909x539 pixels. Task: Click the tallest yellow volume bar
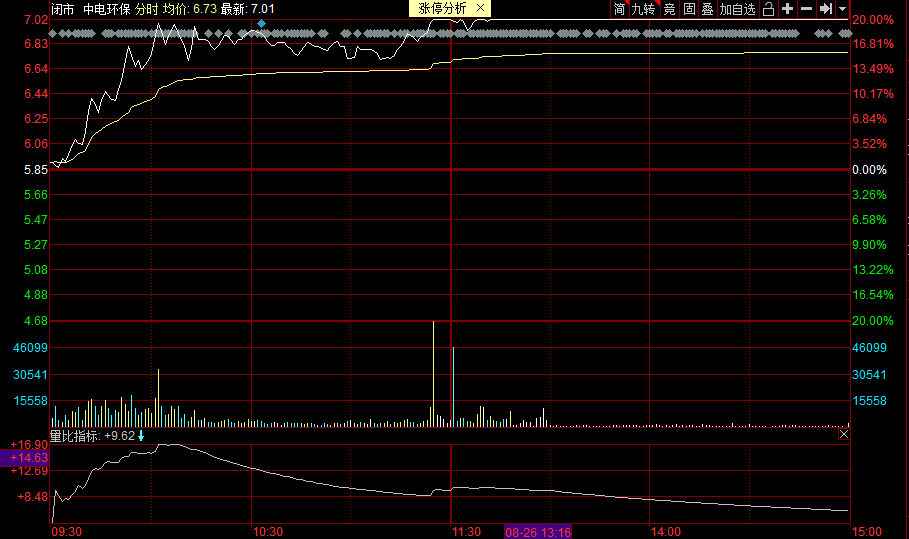coord(434,373)
